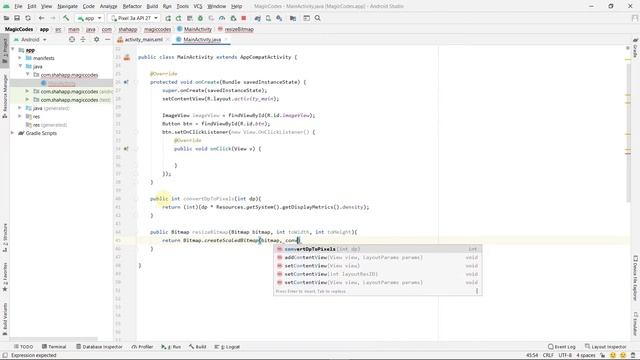Open the Pixel 3a API 27 device dropdown
640x360 pixels.
[x=134, y=18]
